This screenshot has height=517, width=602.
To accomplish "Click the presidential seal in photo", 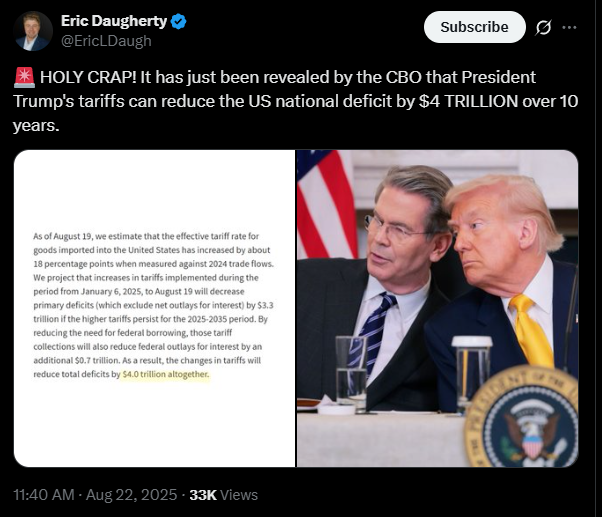I will (523, 420).
